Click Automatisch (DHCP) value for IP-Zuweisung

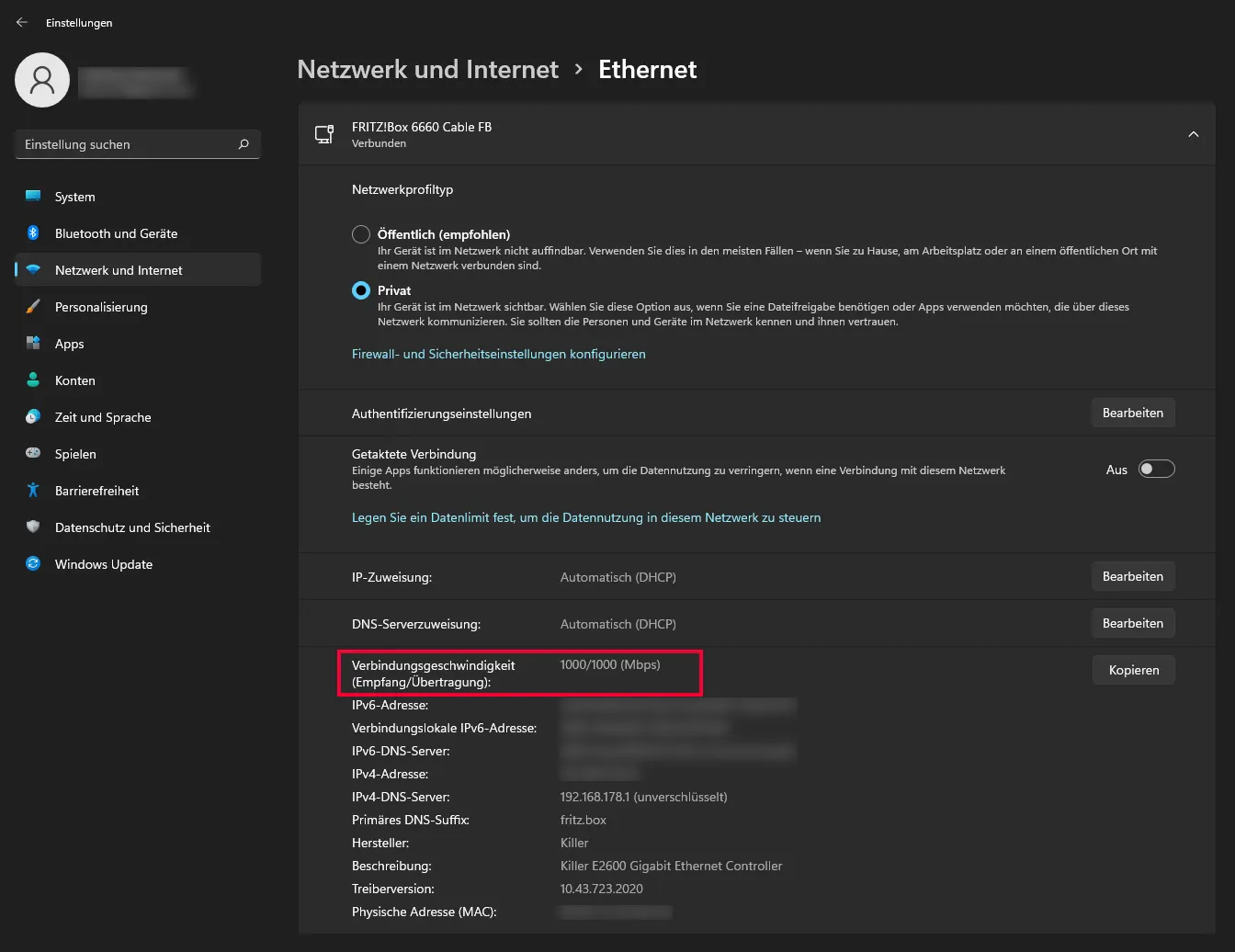click(x=618, y=577)
